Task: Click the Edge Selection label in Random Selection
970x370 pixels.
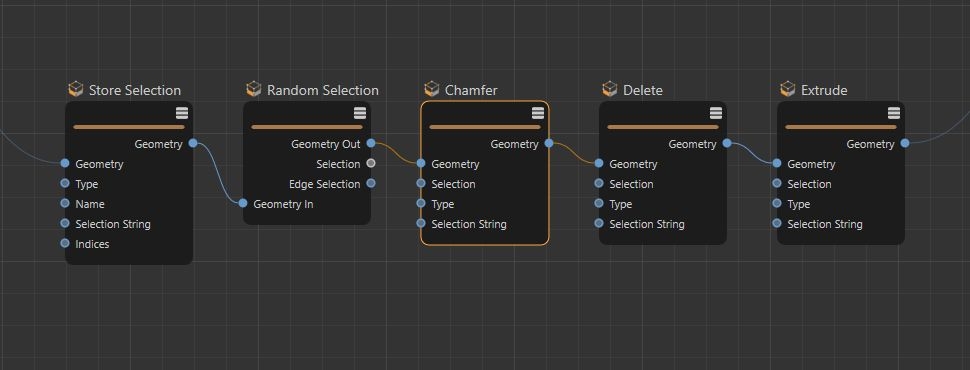Action: 324,184
